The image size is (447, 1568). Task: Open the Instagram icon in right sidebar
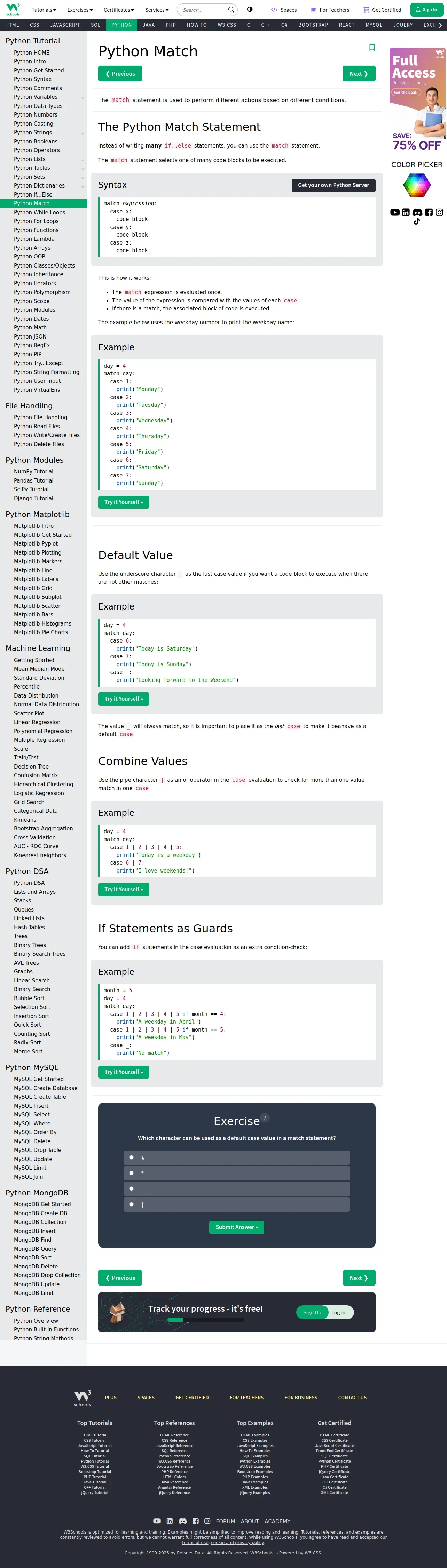[439, 213]
